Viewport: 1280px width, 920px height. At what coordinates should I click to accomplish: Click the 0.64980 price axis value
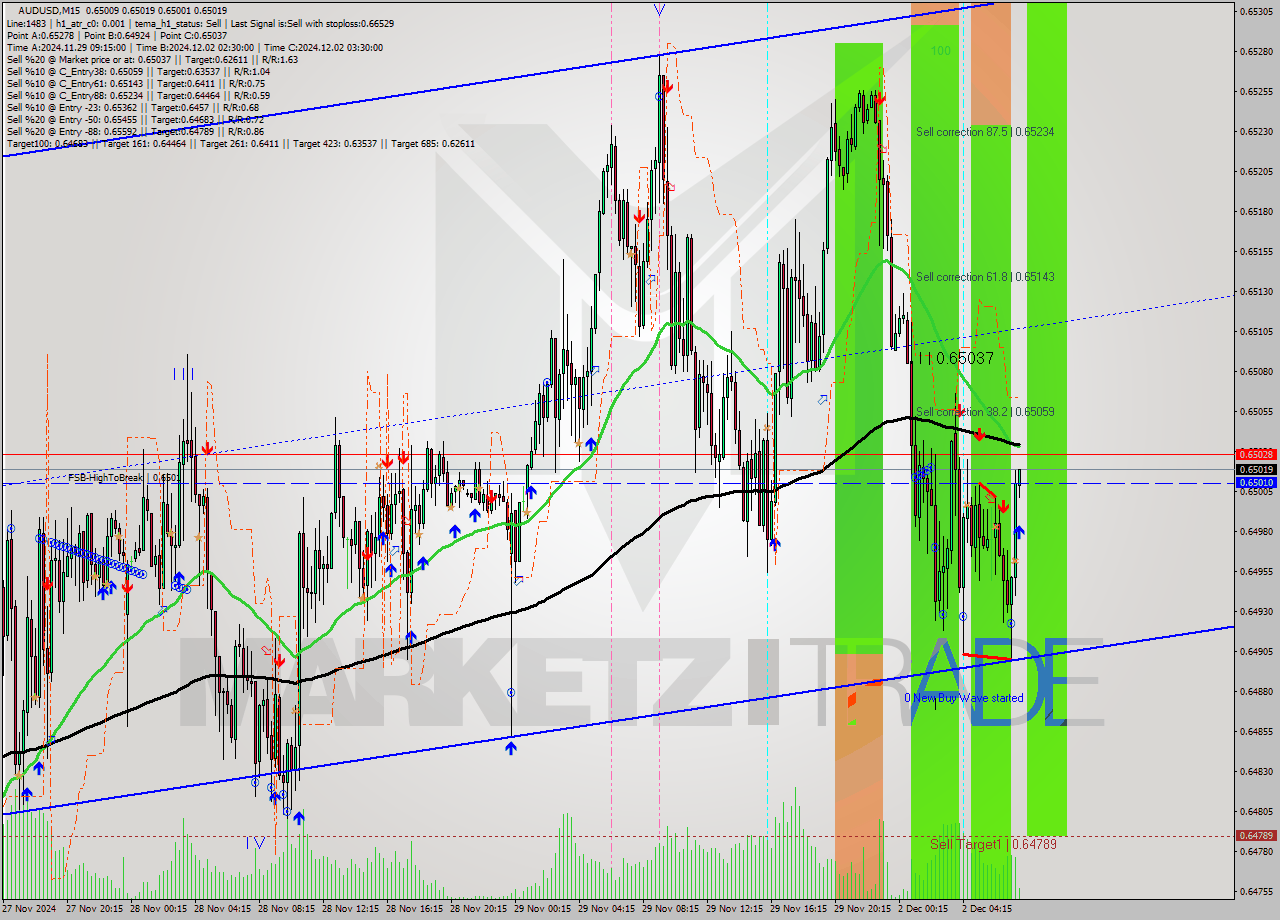pos(1256,531)
